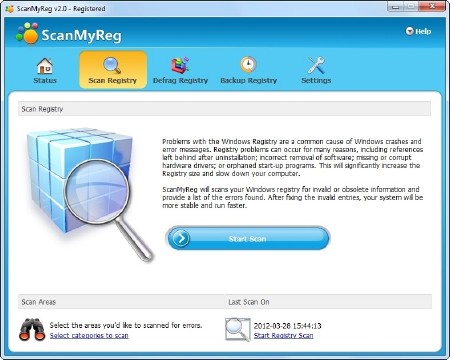Click the binoculars icon under Scan Areas
Screen dimensions: 450x360
click(x=32, y=329)
